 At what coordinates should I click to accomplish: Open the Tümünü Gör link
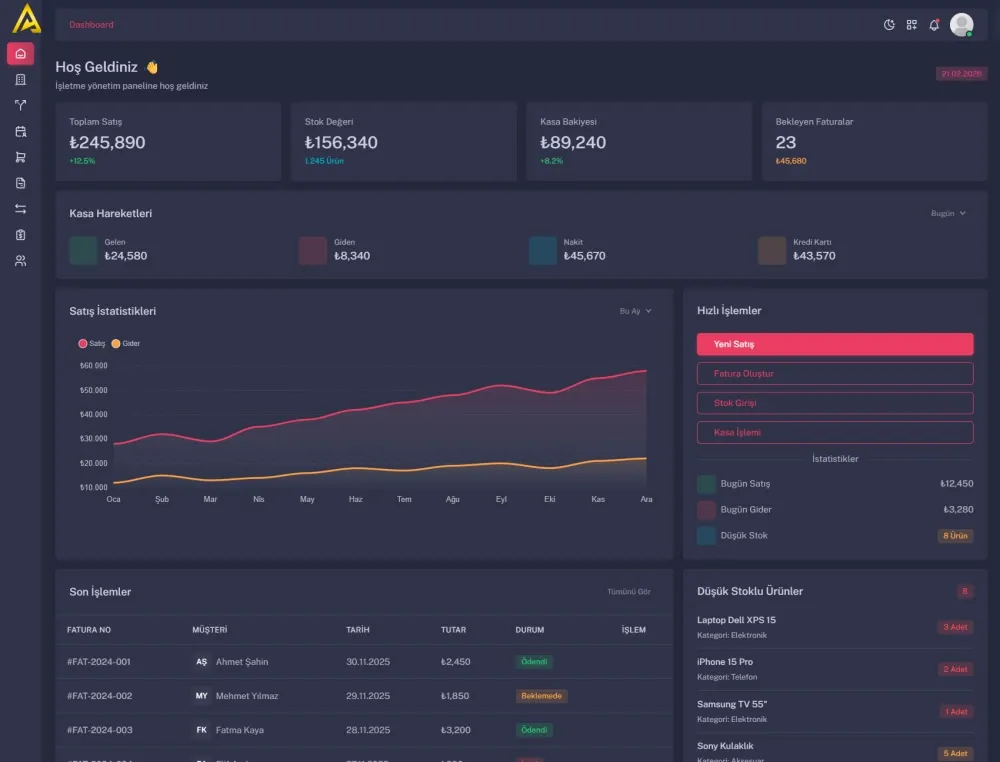tap(629, 592)
